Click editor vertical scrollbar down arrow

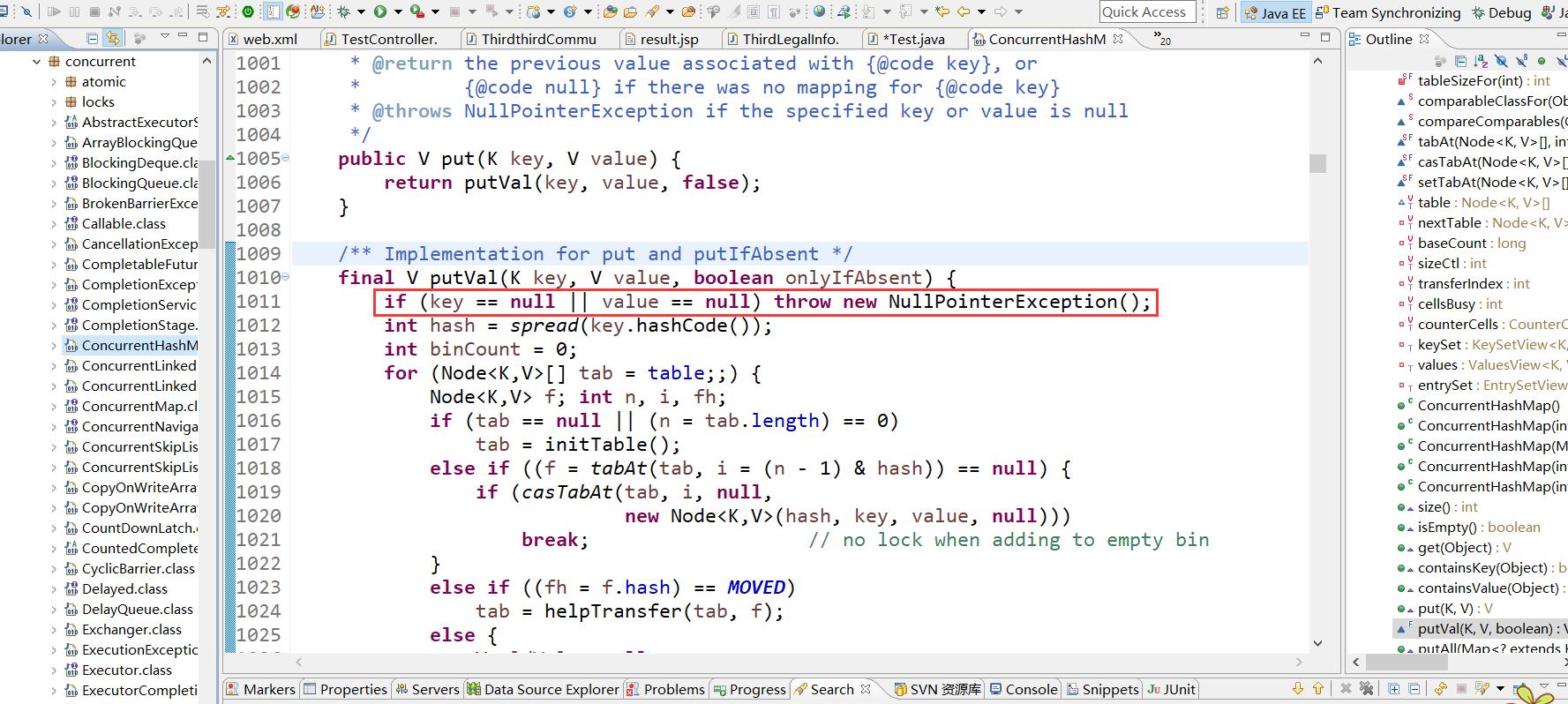click(1317, 642)
